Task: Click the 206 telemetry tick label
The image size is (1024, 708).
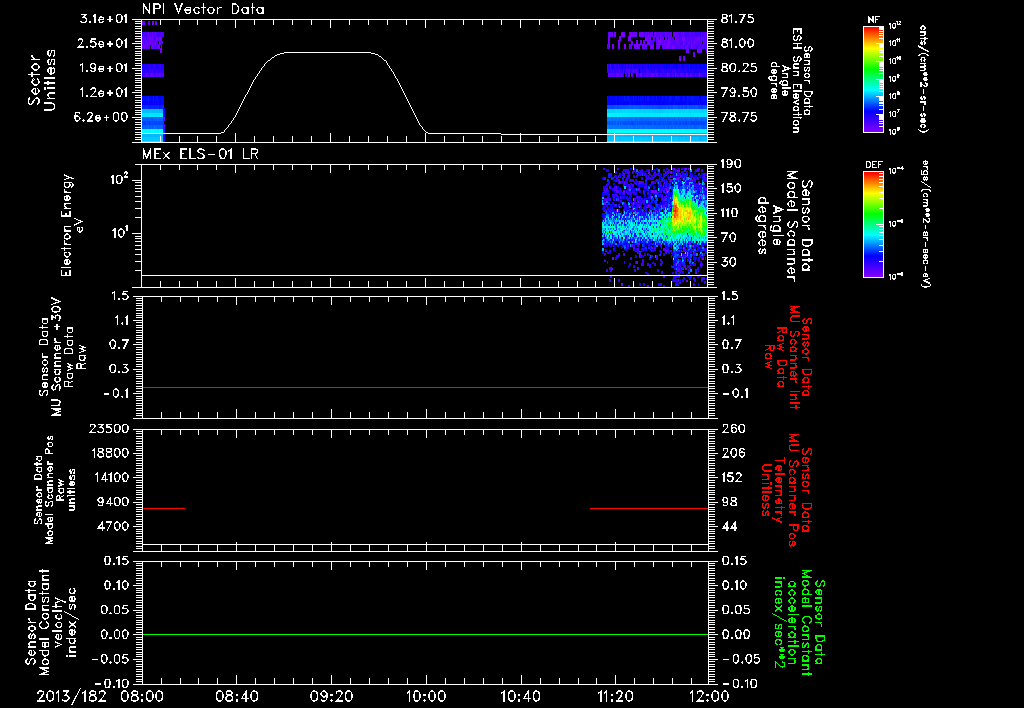Action: (732, 453)
